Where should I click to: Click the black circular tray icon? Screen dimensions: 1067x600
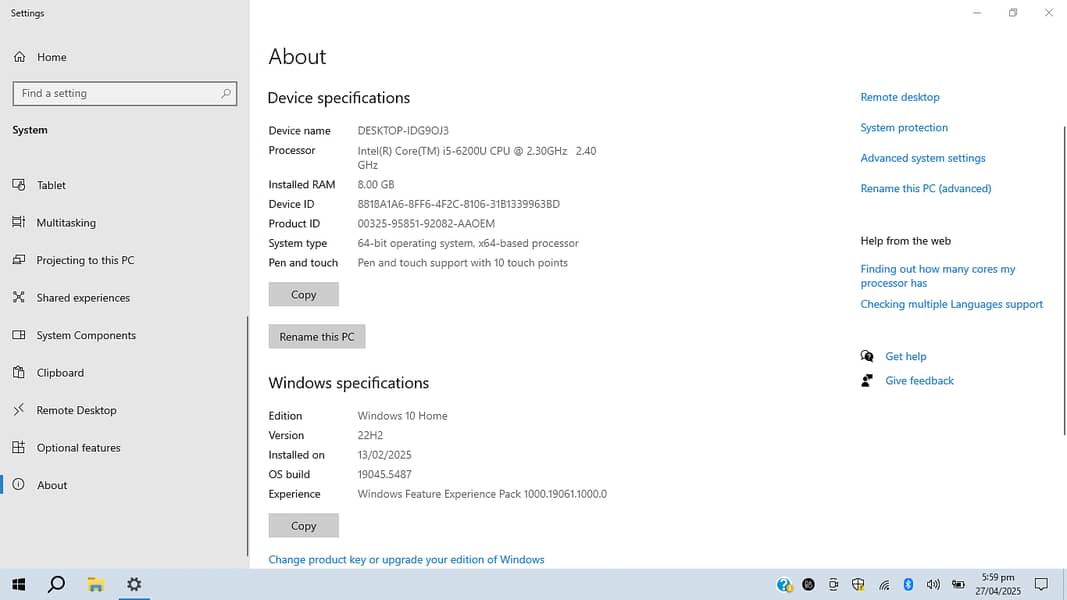808,584
